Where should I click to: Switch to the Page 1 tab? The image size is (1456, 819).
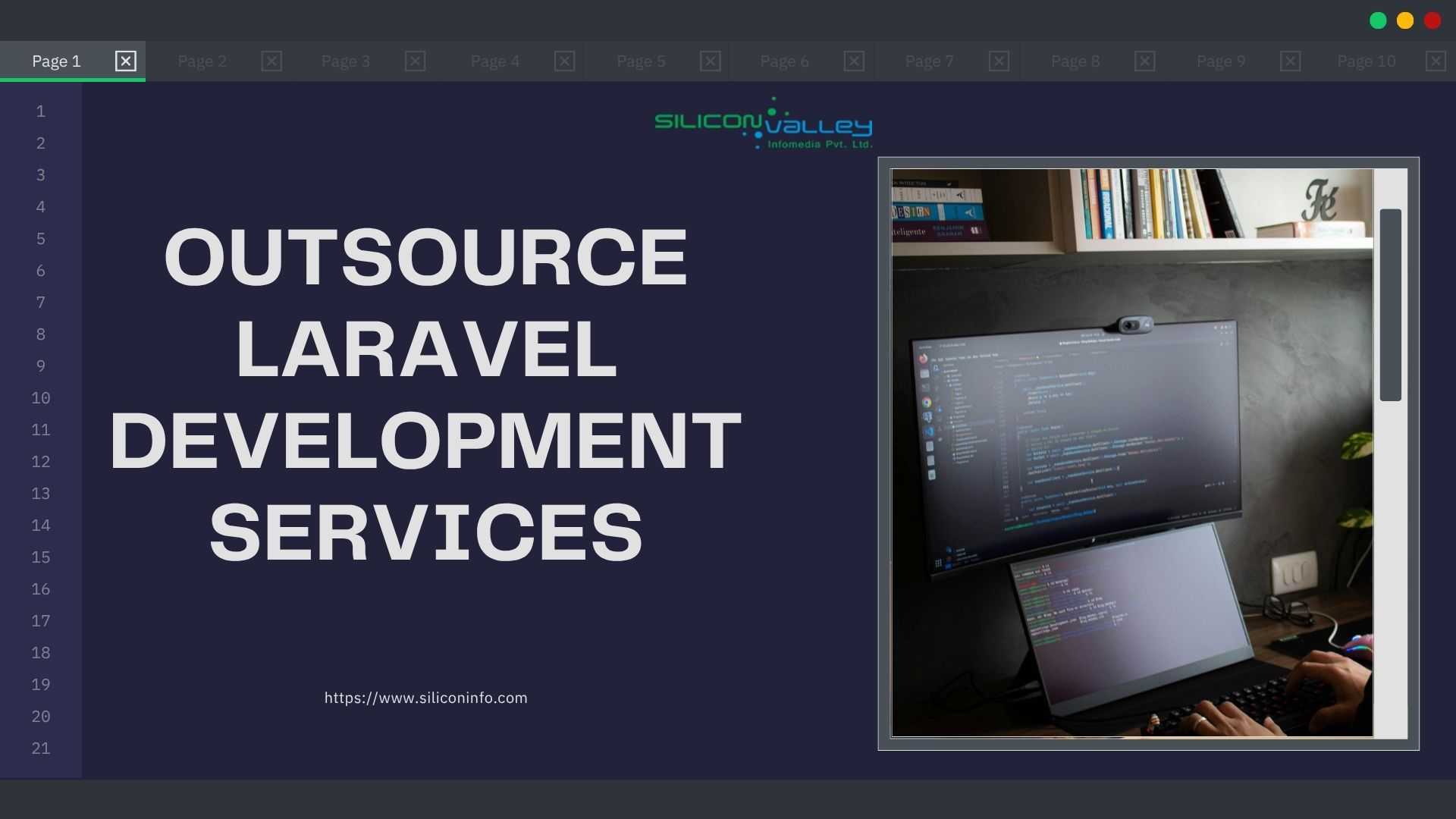click(x=56, y=61)
